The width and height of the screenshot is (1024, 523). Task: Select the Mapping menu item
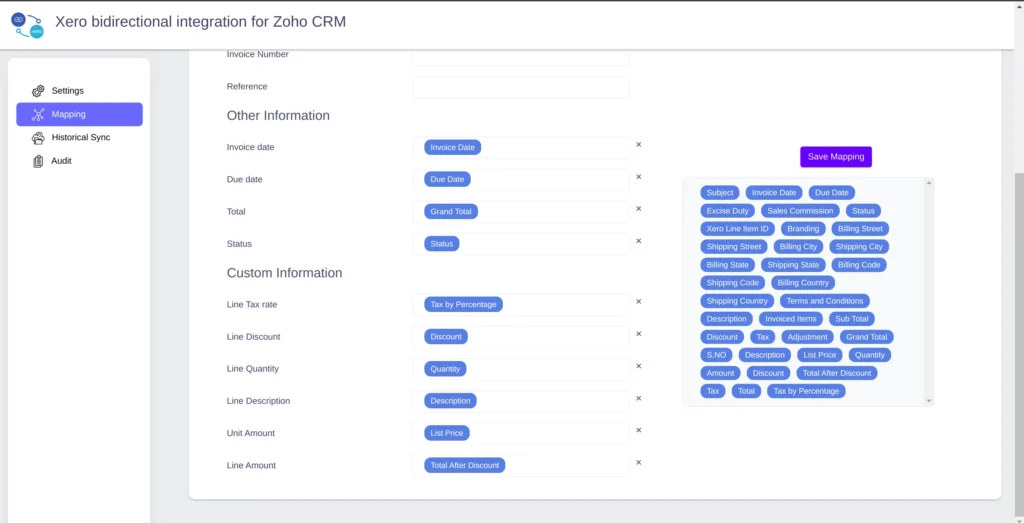(x=80, y=114)
